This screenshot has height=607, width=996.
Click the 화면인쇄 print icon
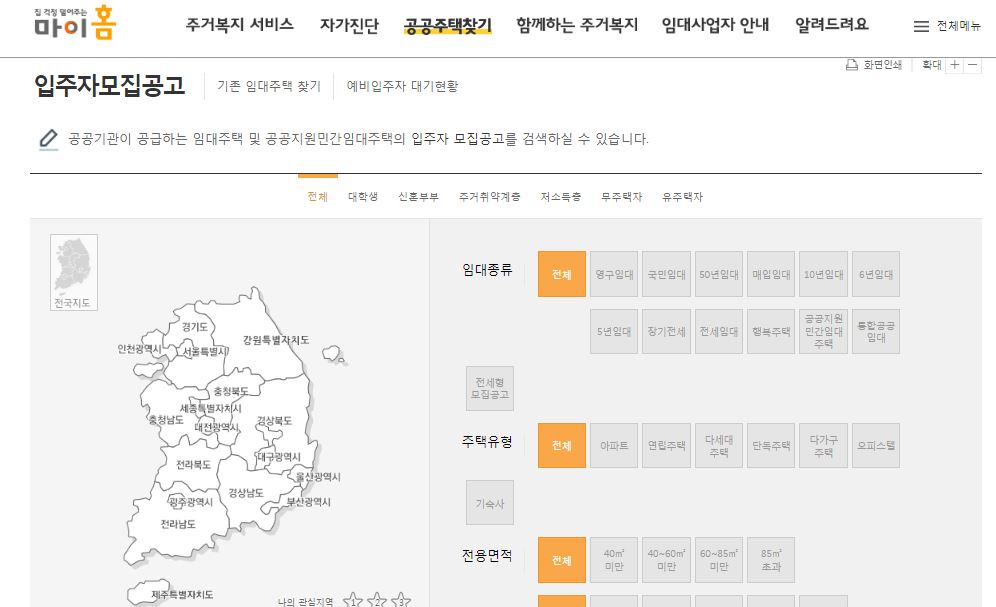point(853,63)
